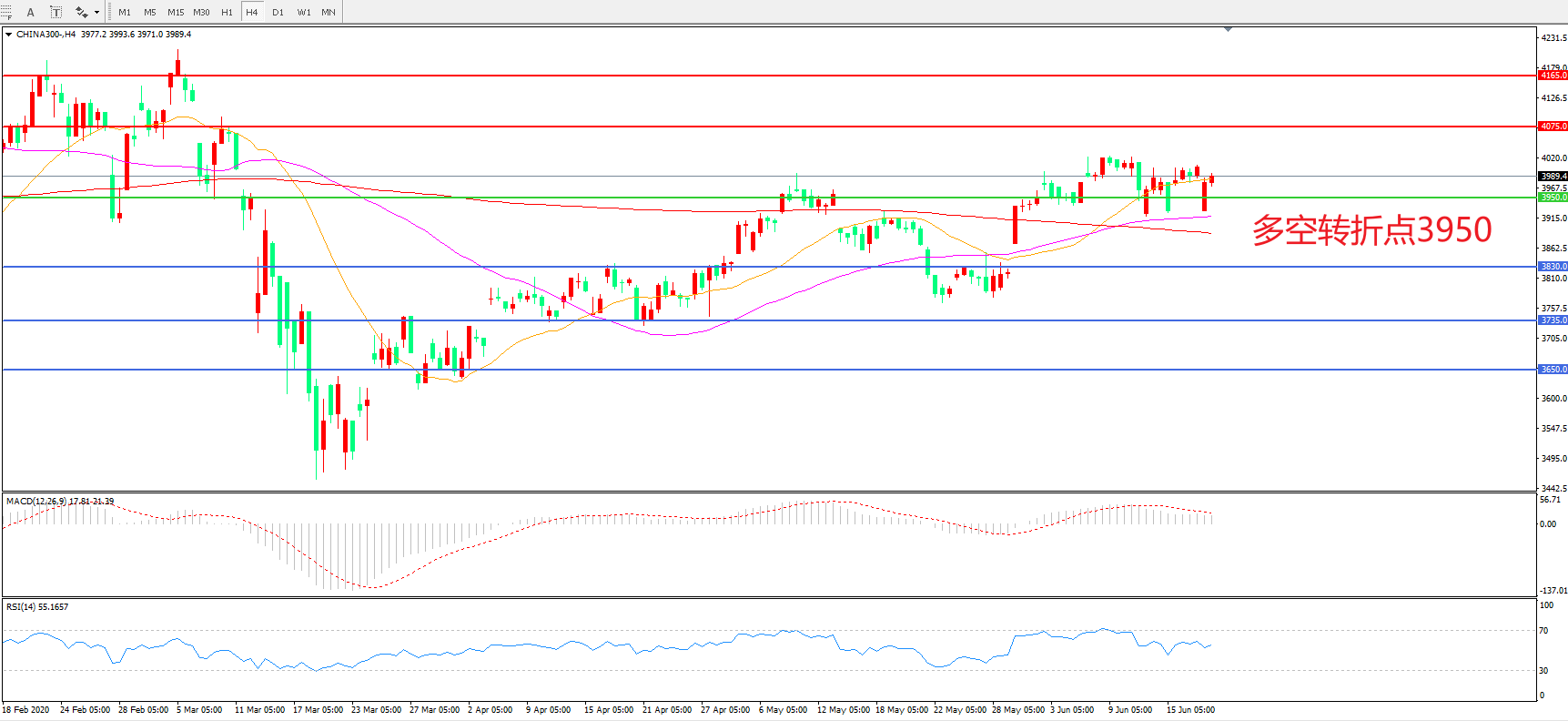Toggle the active H4 timeframe button

(x=252, y=12)
